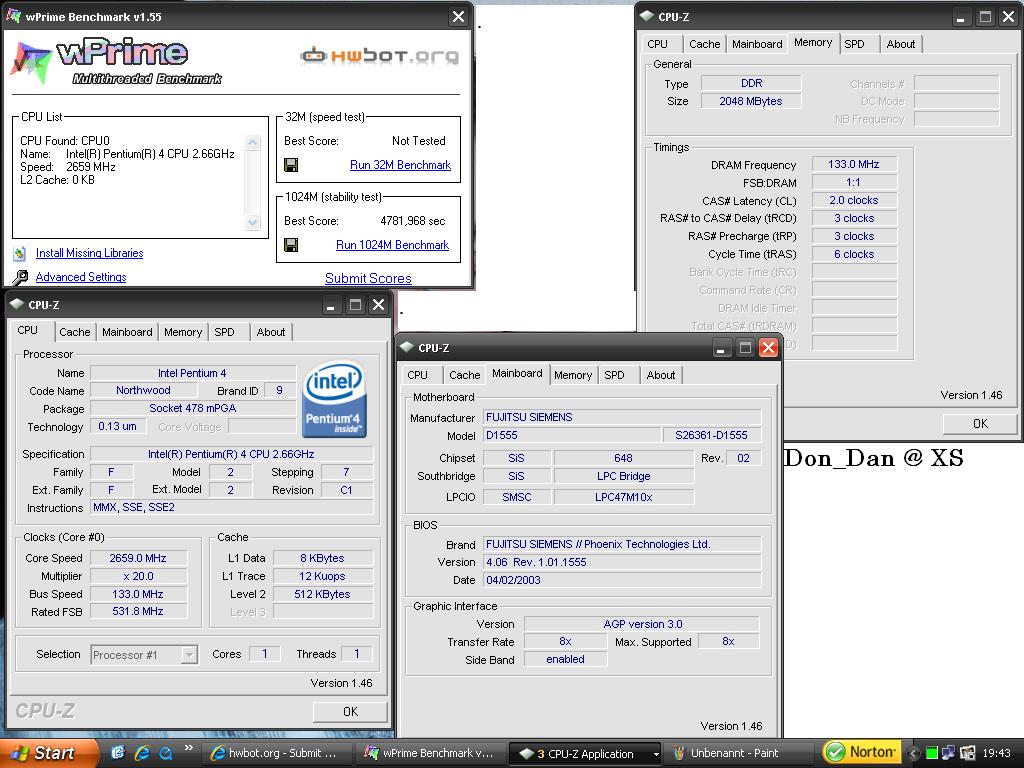The image size is (1024, 768).
Task: Minimize the Memory CPU-Z window
Action: coord(960,17)
